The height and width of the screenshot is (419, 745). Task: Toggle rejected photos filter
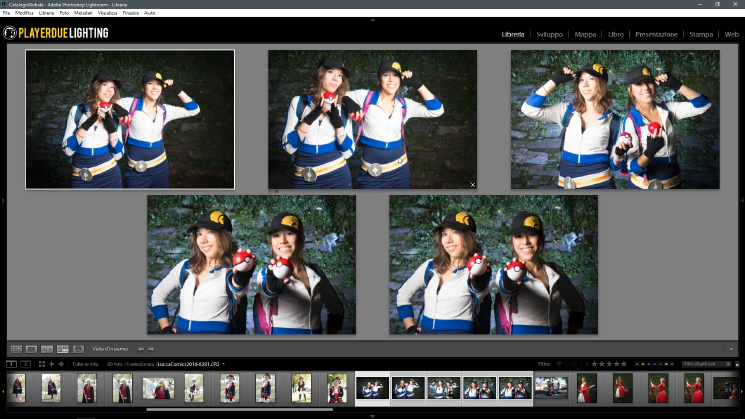[x=574, y=364]
